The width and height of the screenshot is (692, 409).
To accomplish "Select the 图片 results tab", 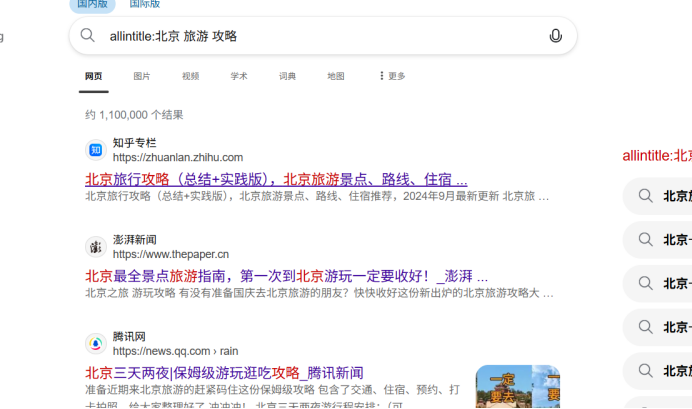I will [142, 76].
